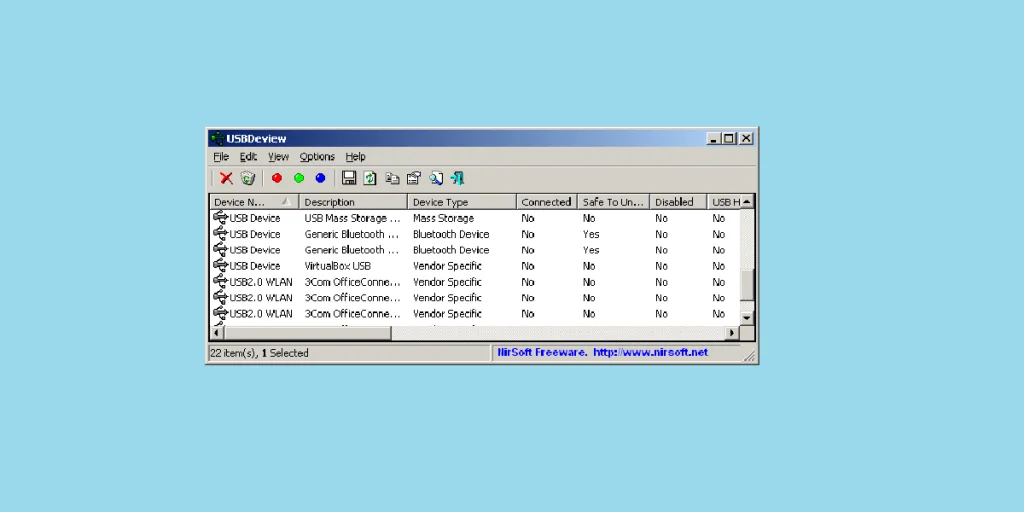Click the vertical scrollbar down arrow
Image resolution: width=1024 pixels, height=512 pixels.
tap(747, 317)
